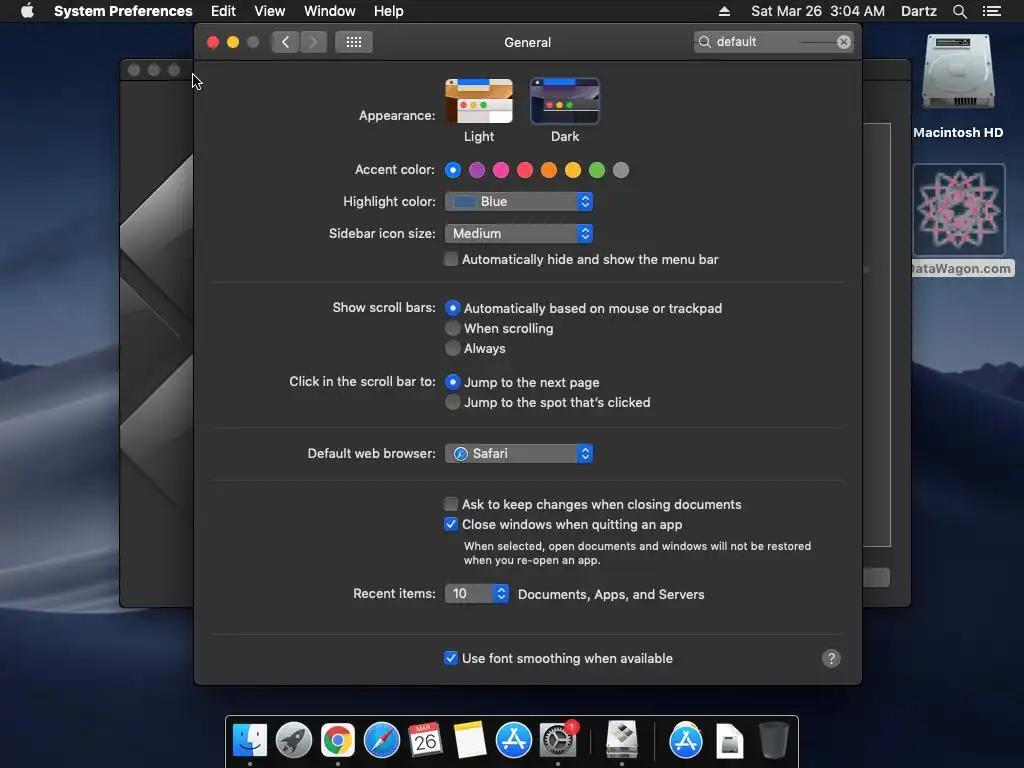The height and width of the screenshot is (768, 1024).
Task: Enable Ask to keep changes when closing
Action: tap(451, 504)
